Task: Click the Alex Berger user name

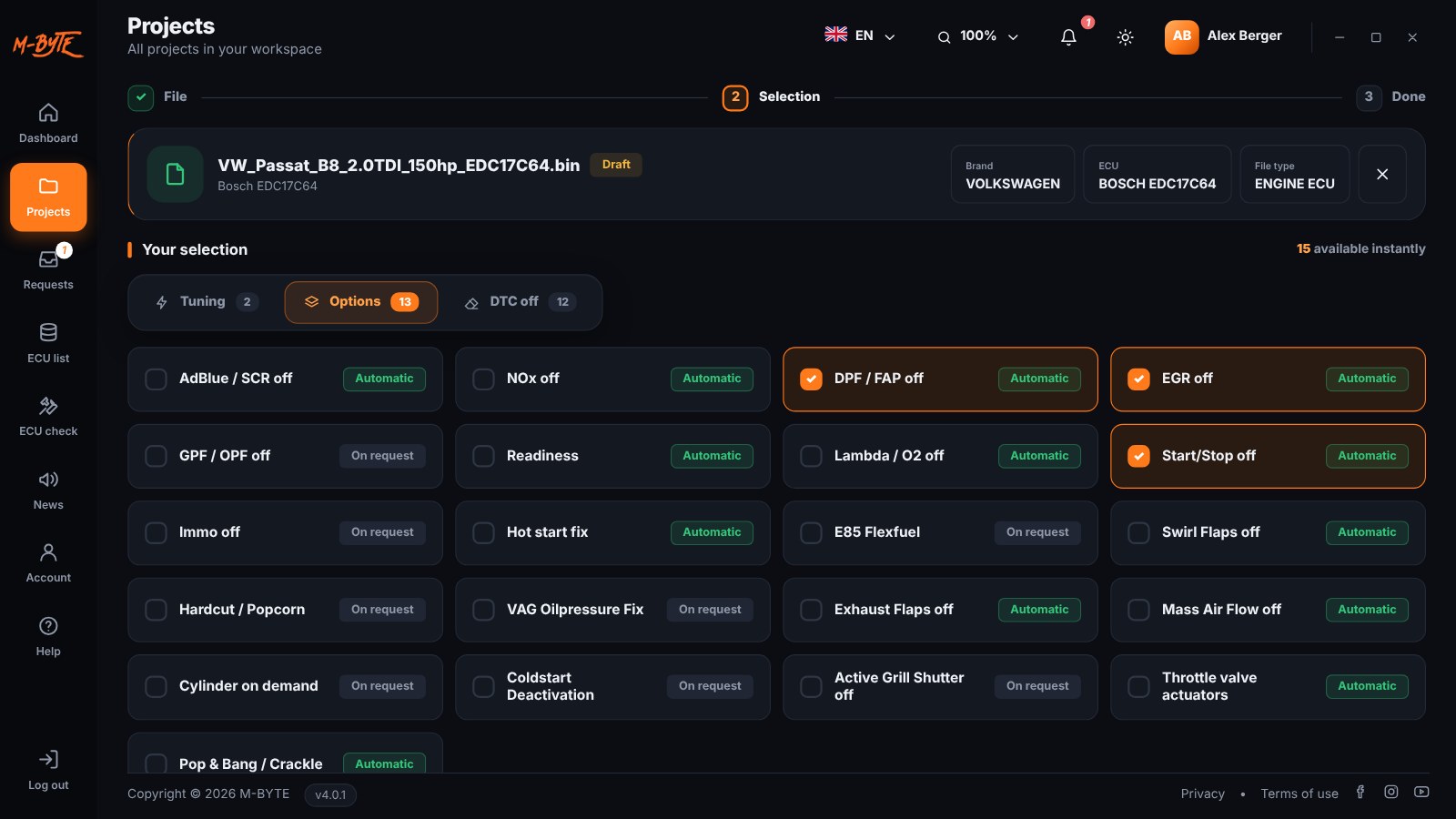Action: (1244, 35)
